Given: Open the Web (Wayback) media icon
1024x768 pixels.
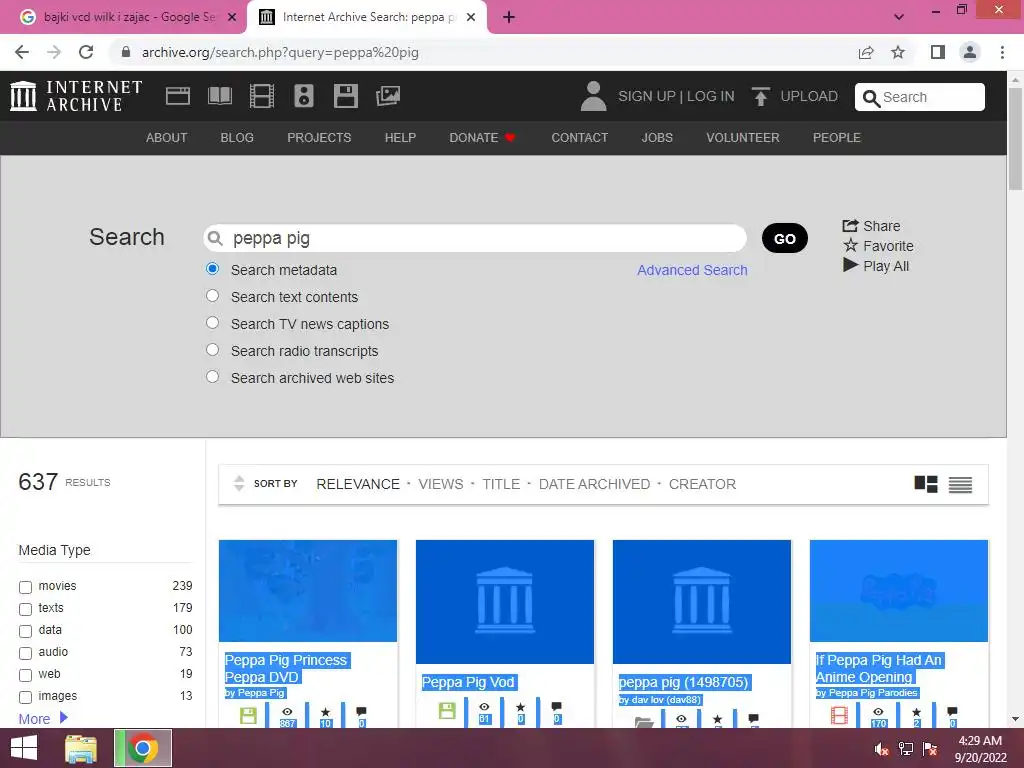Looking at the screenshot, I should coord(178,96).
